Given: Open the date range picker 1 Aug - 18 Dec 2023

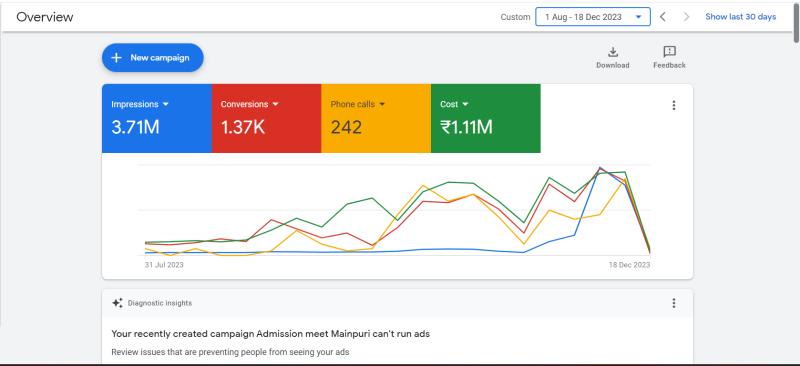Looking at the screenshot, I should click(593, 17).
